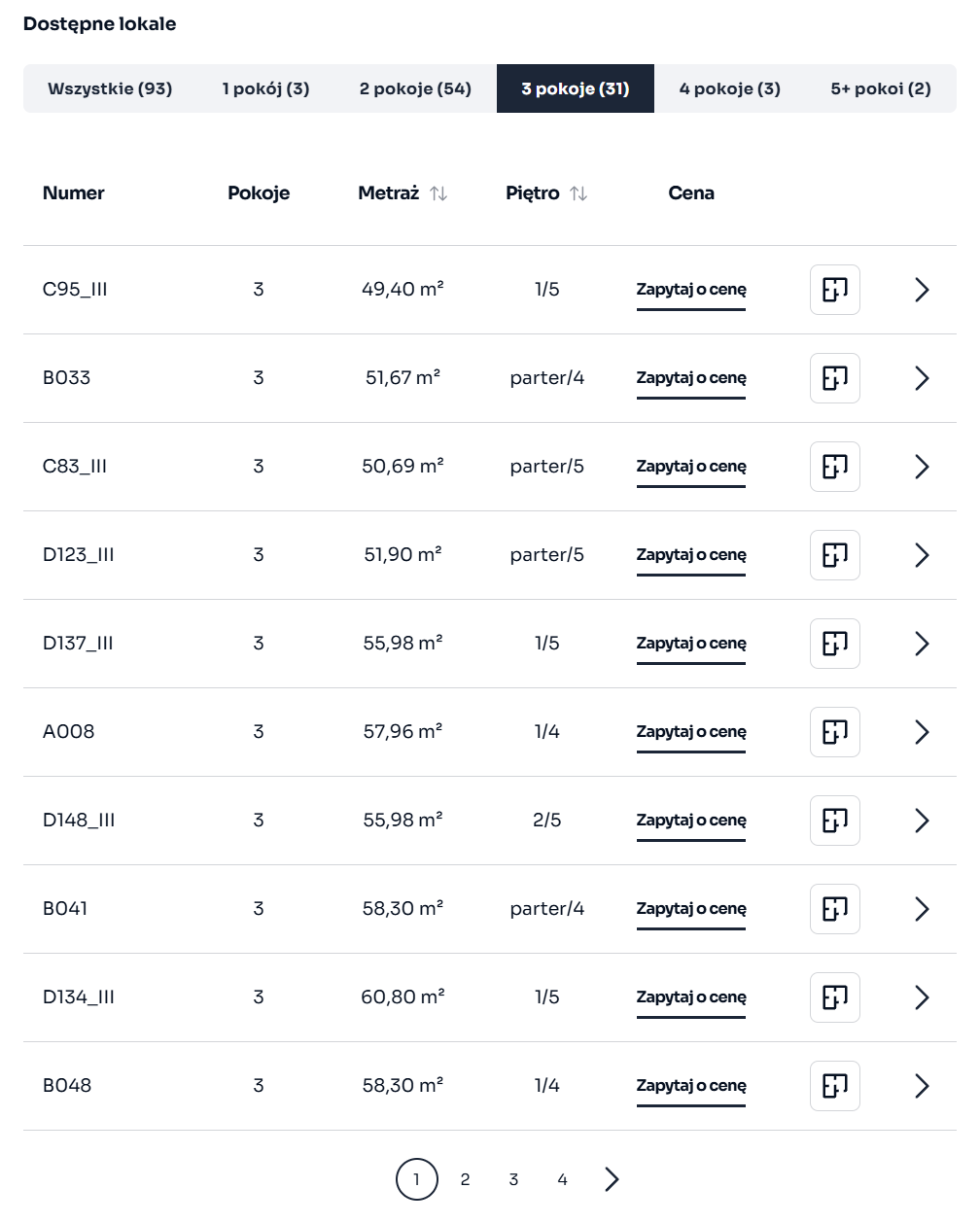Screen dimensions: 980x1224
Task: Ask for price of apartment B033
Action: pyautogui.click(x=691, y=377)
